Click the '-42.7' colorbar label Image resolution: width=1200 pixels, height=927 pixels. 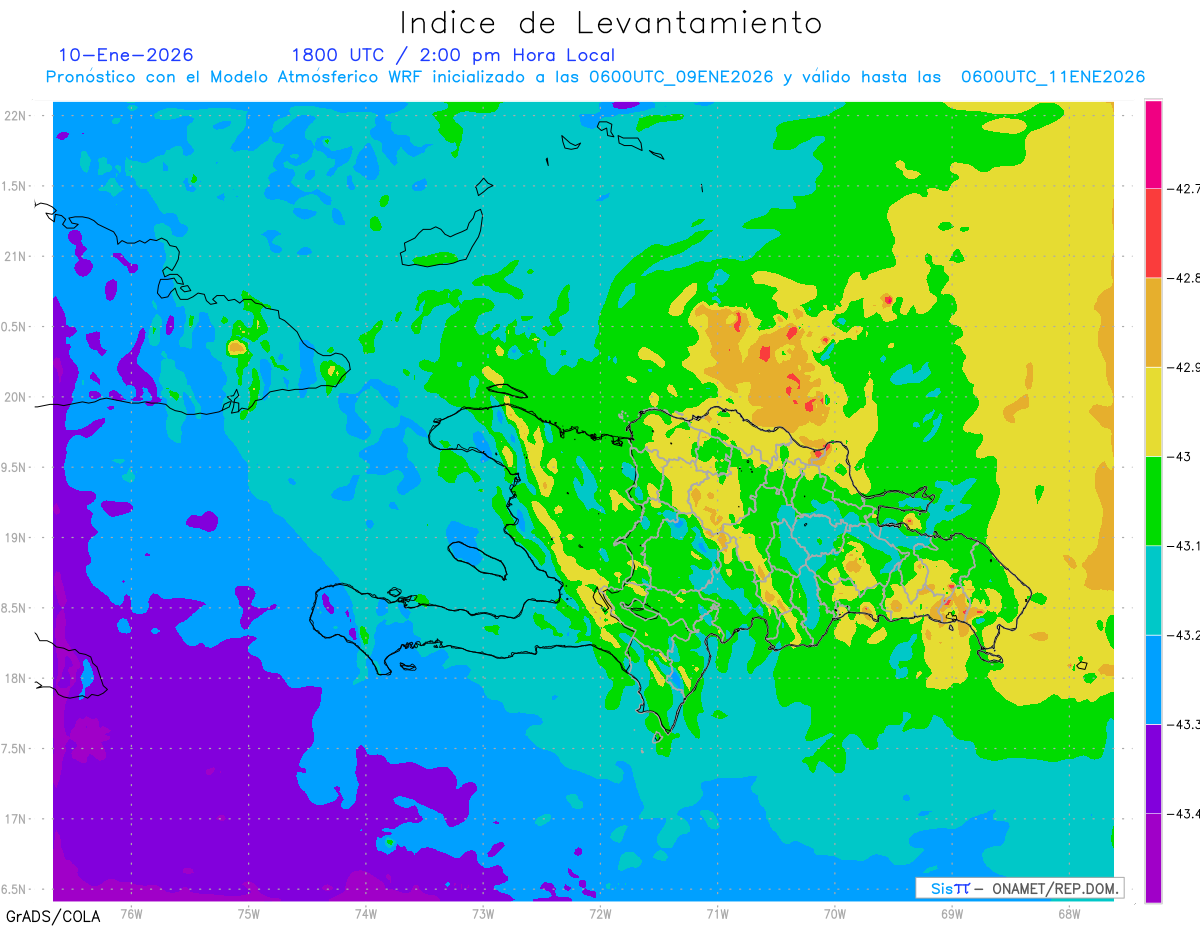(1184, 188)
